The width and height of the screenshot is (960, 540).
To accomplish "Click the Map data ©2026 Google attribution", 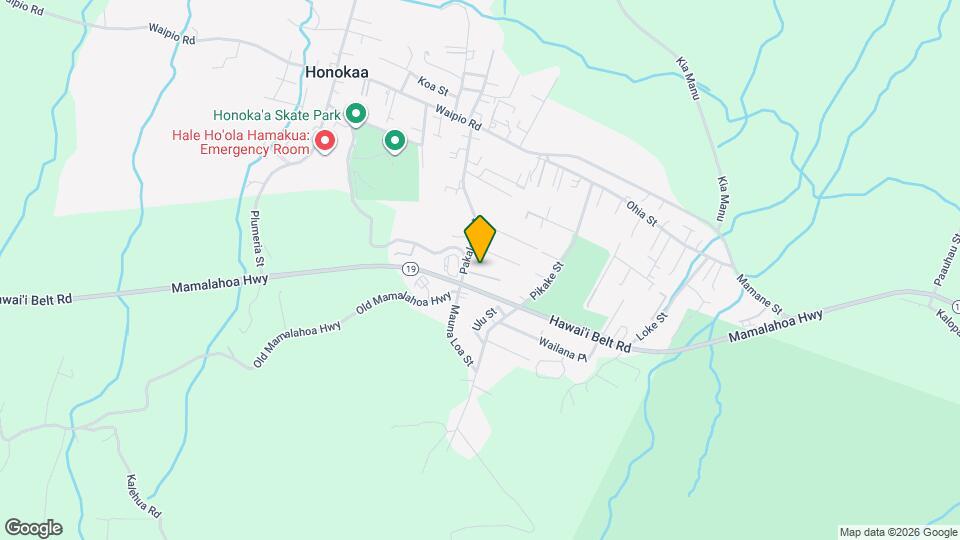I will pyautogui.click(x=898, y=533).
